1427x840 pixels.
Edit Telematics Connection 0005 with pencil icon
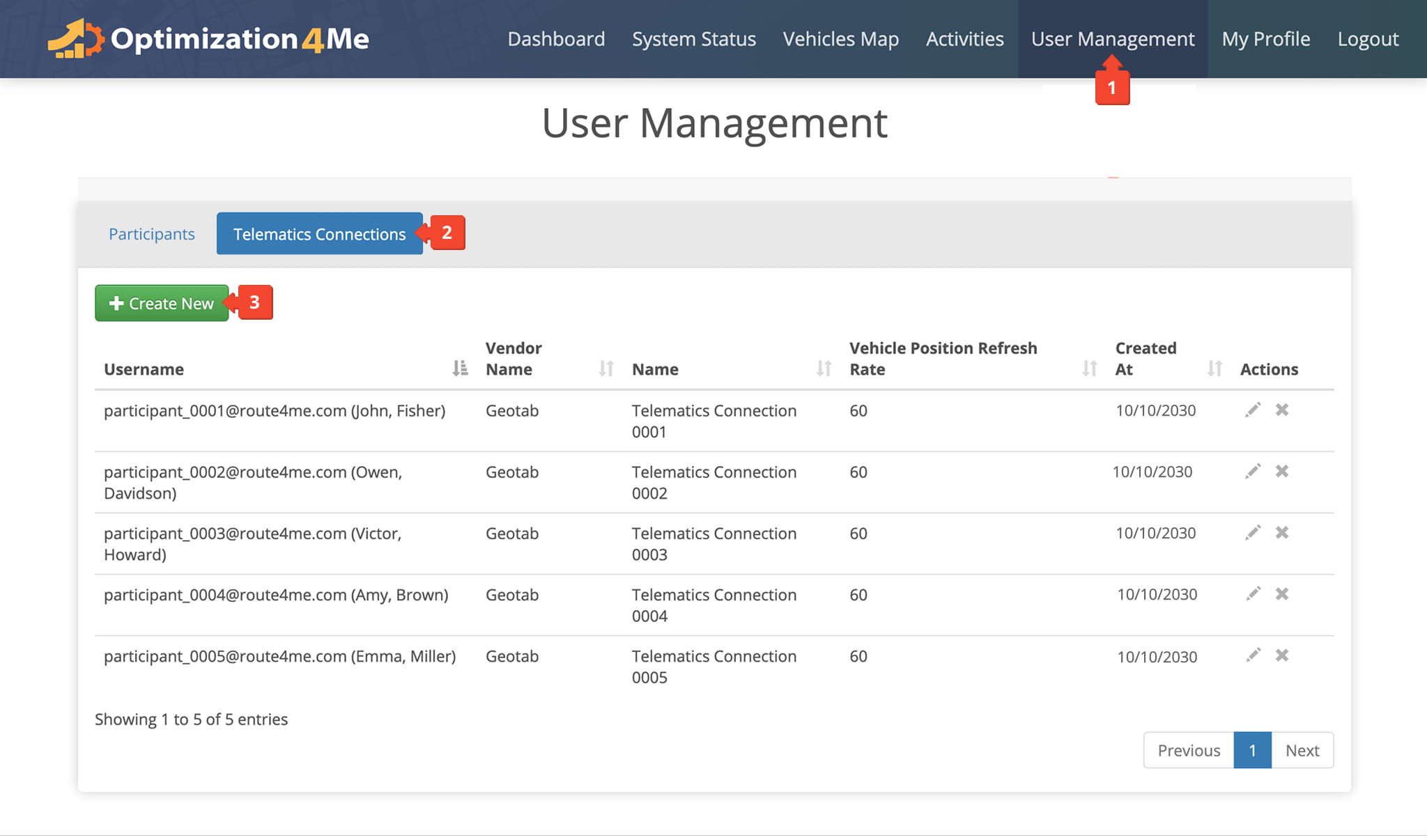(x=1253, y=655)
